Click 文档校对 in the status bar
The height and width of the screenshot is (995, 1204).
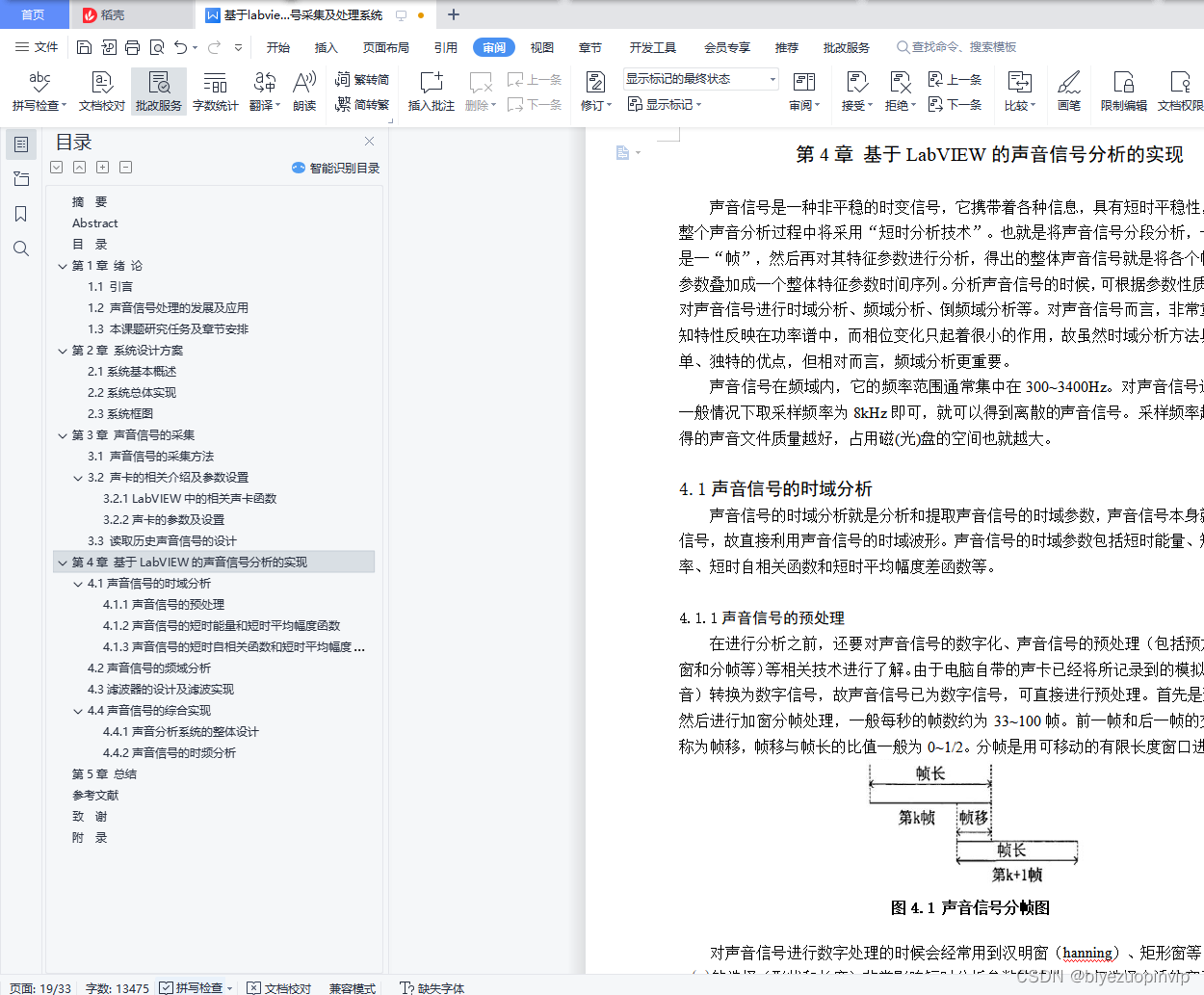coord(279,987)
